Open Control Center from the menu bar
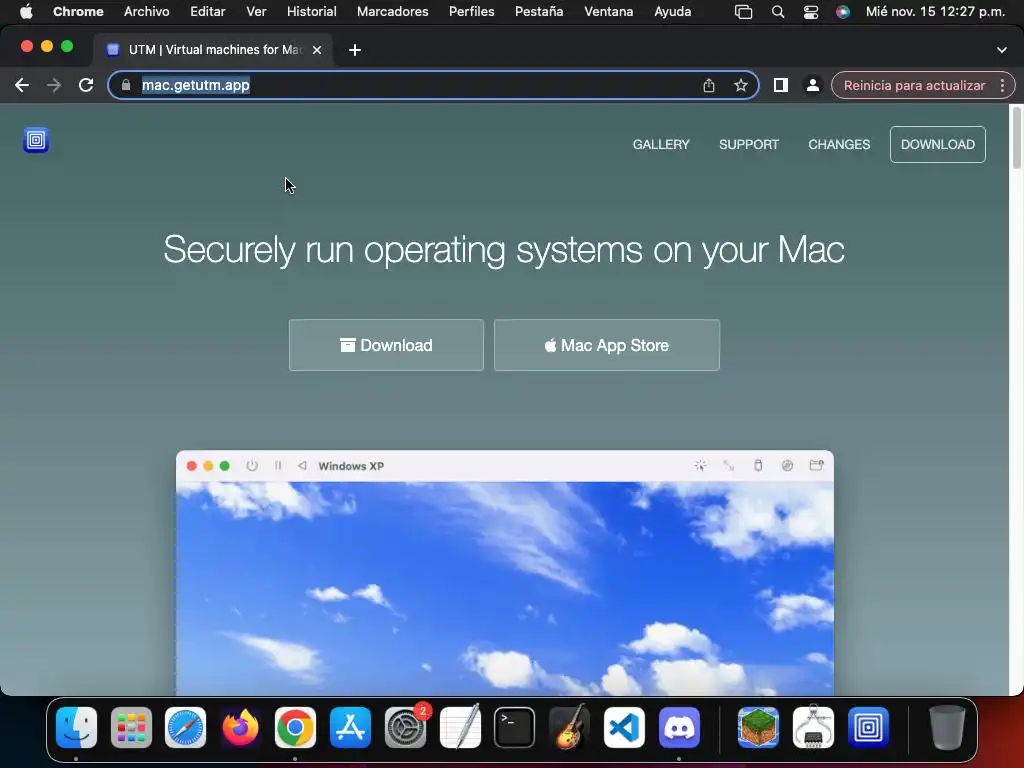Image resolution: width=1024 pixels, height=768 pixels. (x=810, y=12)
